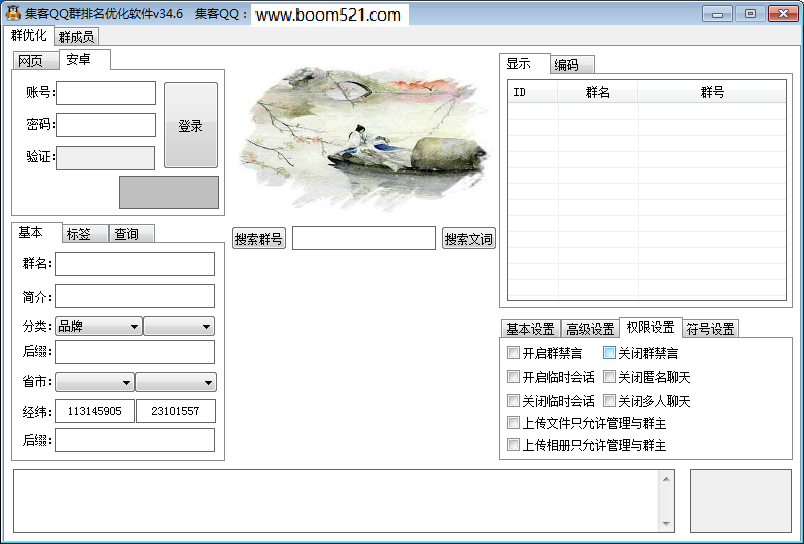Click the 群名 column header

tap(597, 92)
